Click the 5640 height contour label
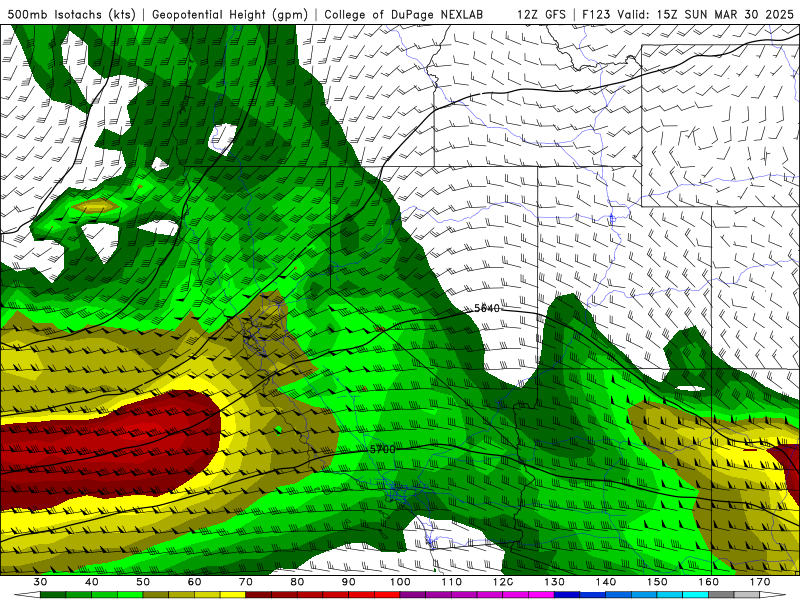This screenshot has width=800, height=600. 487,308
